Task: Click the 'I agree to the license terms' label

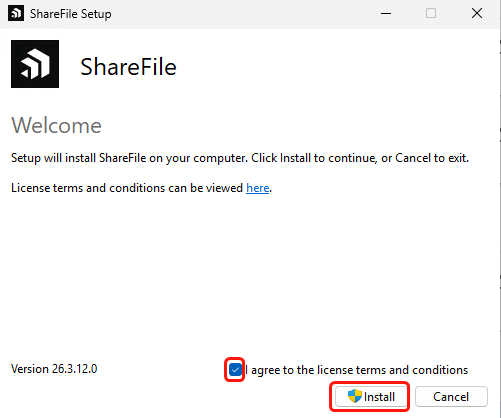Action: [x=357, y=370]
